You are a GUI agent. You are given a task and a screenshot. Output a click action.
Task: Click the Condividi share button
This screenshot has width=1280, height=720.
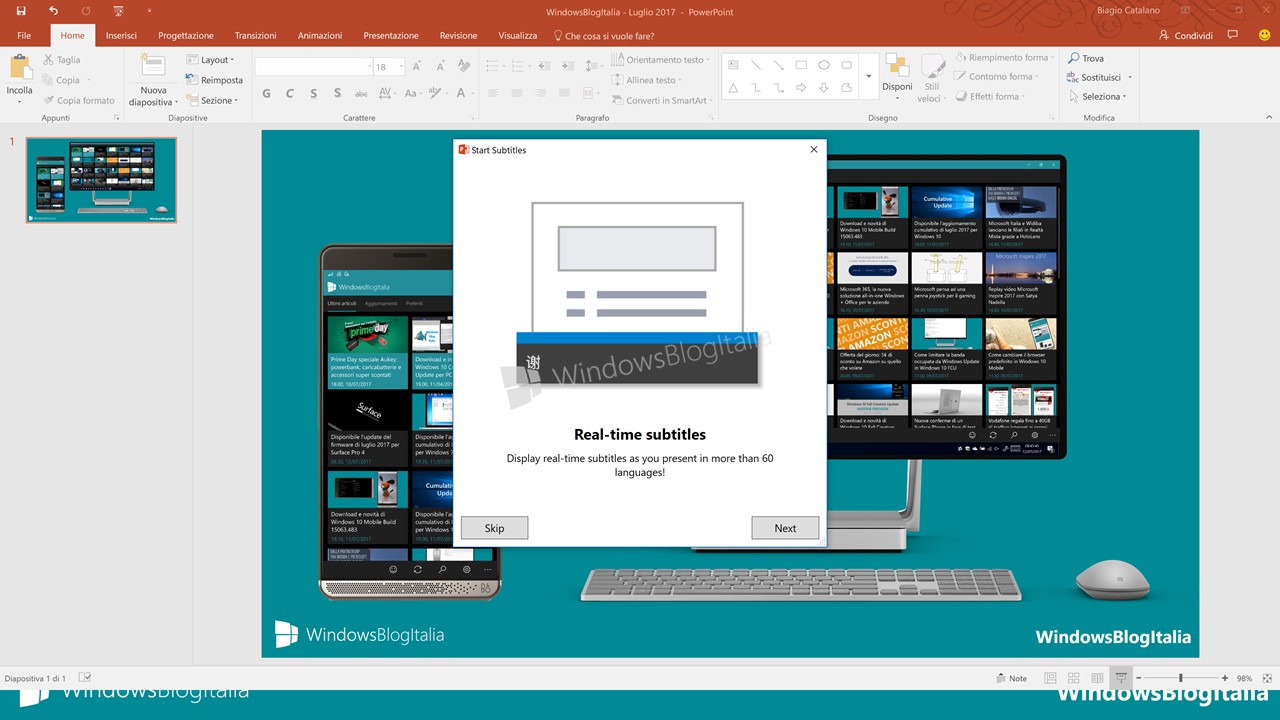click(1186, 35)
